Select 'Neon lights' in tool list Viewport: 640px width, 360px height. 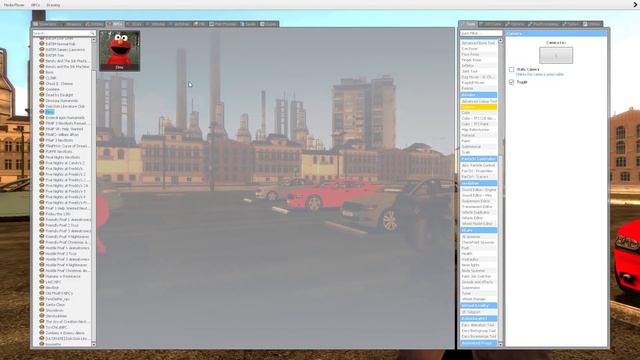[x=479, y=265]
